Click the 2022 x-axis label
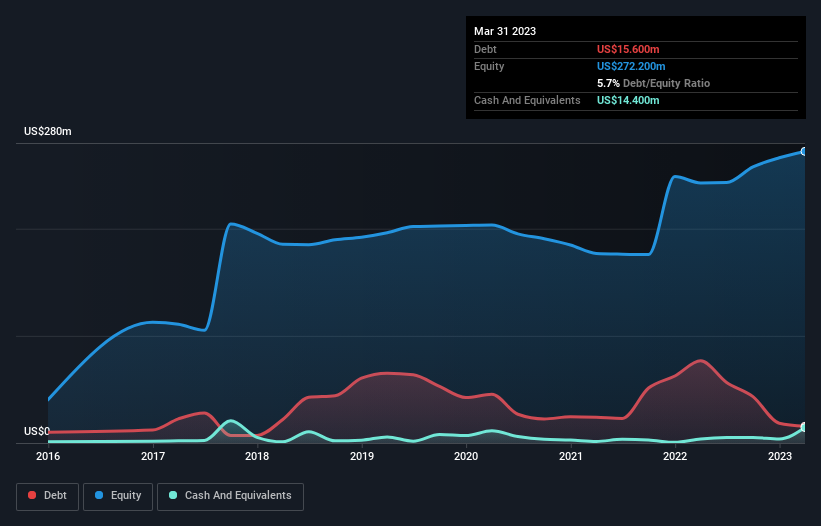The height and width of the screenshot is (526, 821). coord(675,456)
